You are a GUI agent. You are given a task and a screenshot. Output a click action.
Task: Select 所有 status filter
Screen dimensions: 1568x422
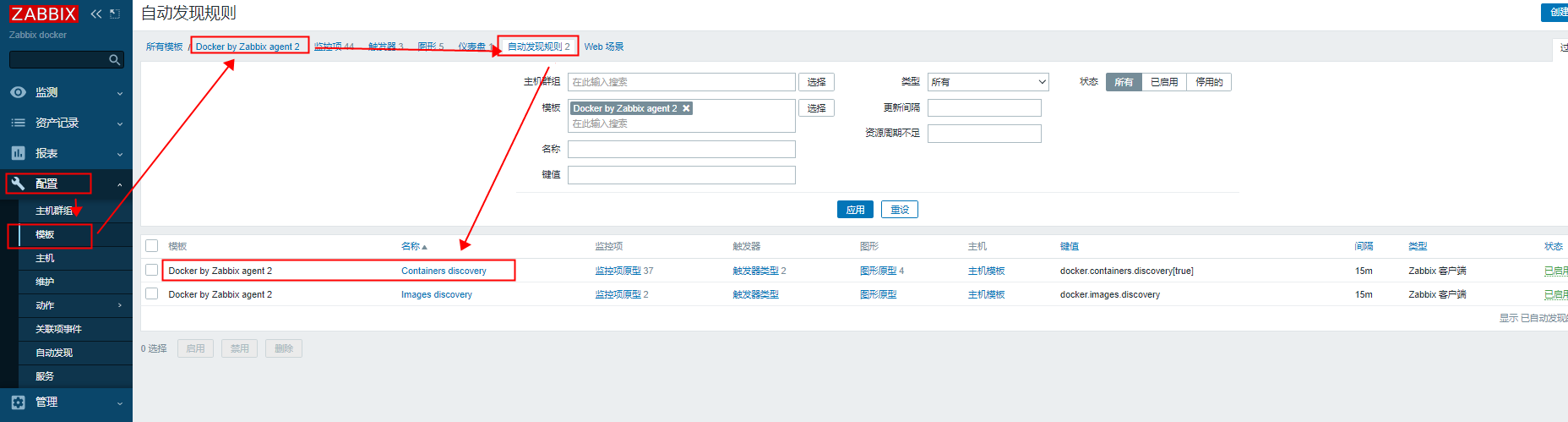pyautogui.click(x=1124, y=82)
